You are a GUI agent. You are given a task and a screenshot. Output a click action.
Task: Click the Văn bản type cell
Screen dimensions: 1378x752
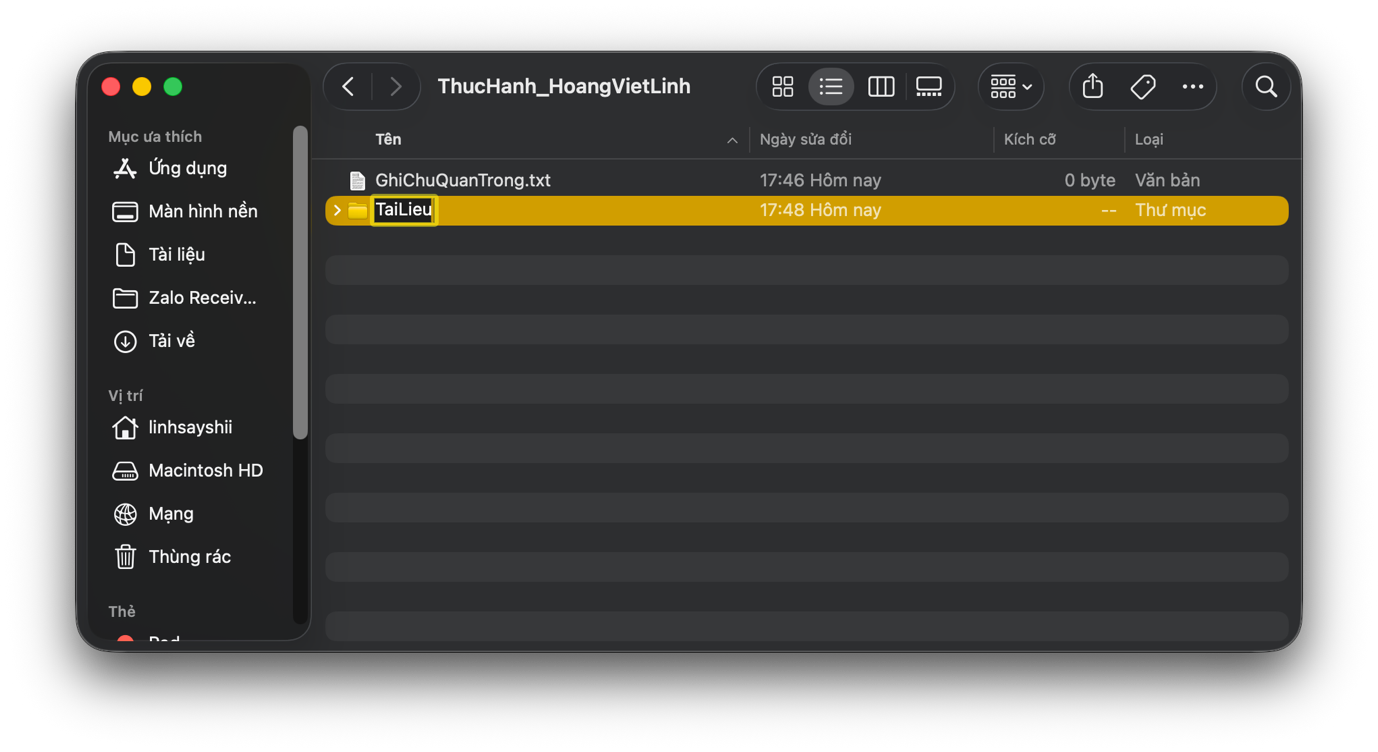1167,181
